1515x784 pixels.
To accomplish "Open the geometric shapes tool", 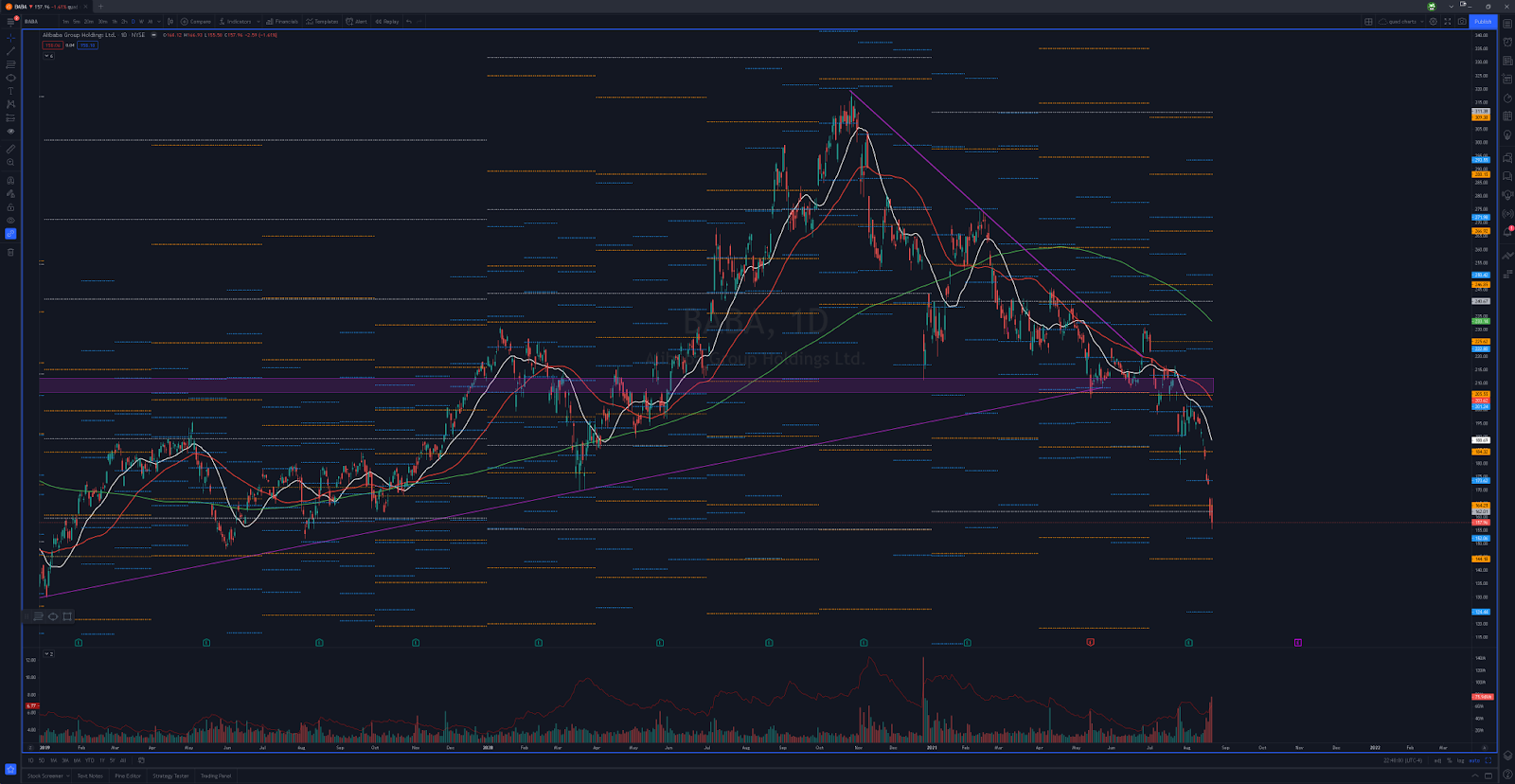I will tap(10, 78).
